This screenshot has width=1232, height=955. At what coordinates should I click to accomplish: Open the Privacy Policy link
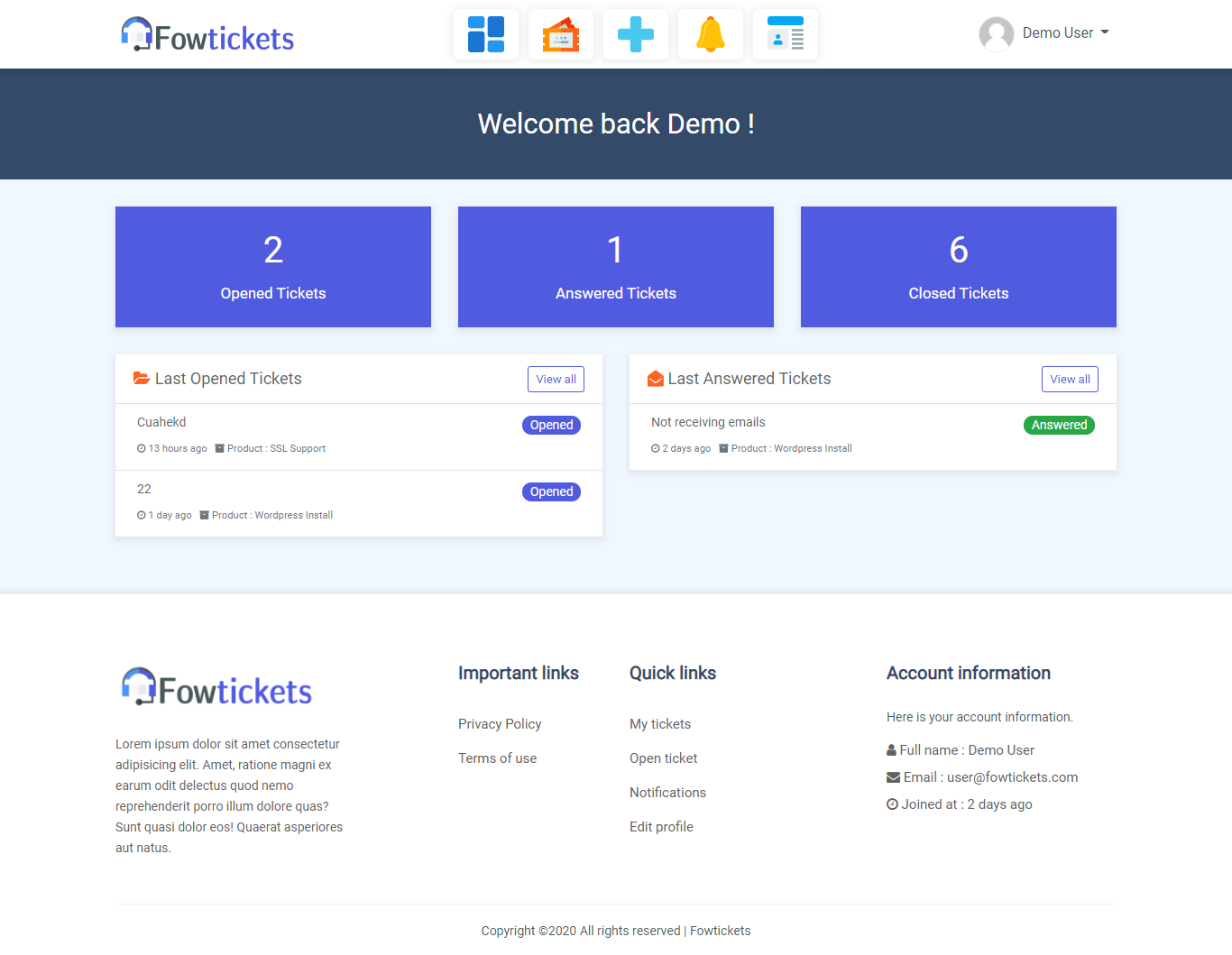click(500, 723)
